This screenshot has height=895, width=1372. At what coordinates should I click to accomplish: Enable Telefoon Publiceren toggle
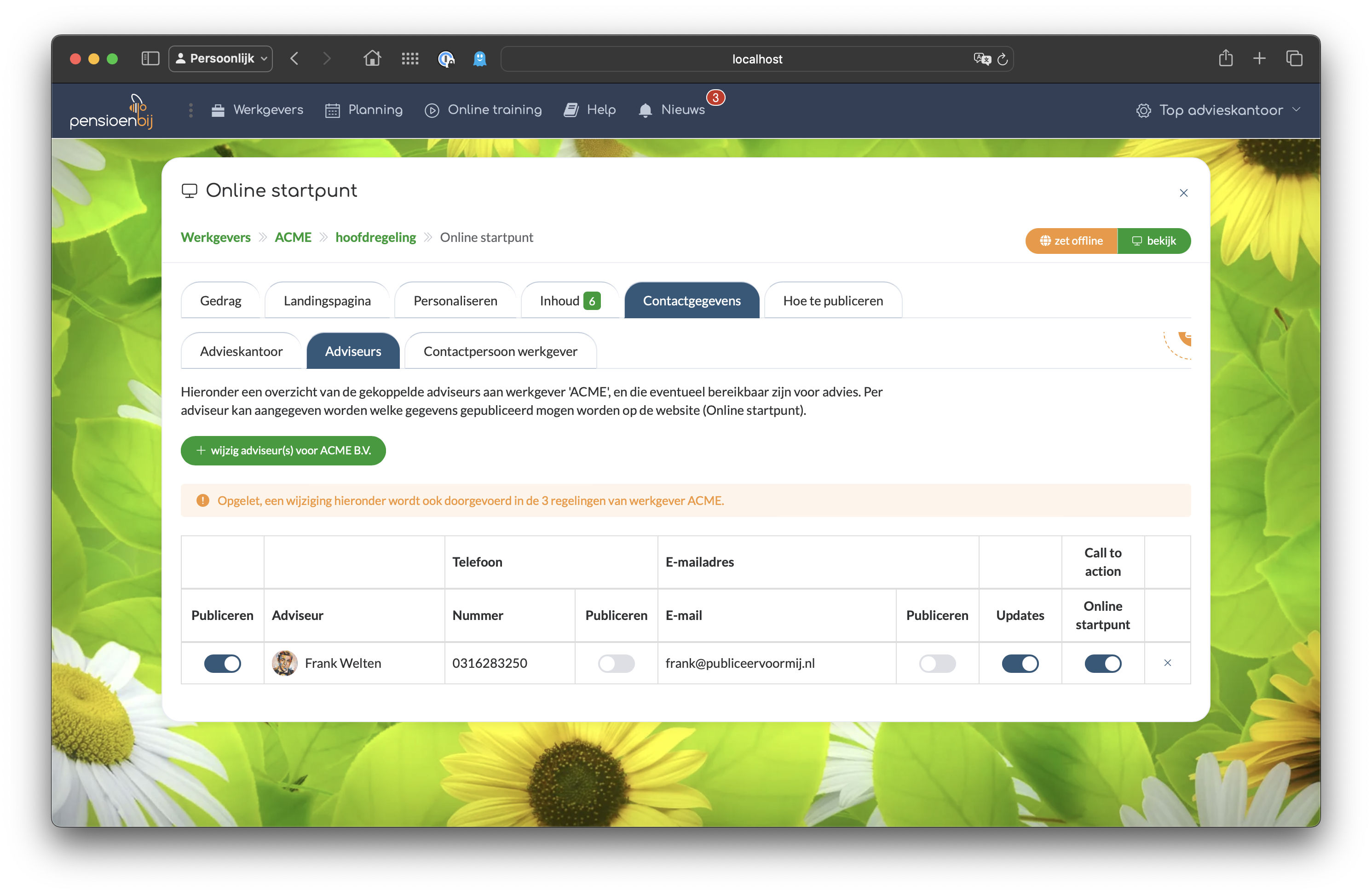click(x=616, y=663)
